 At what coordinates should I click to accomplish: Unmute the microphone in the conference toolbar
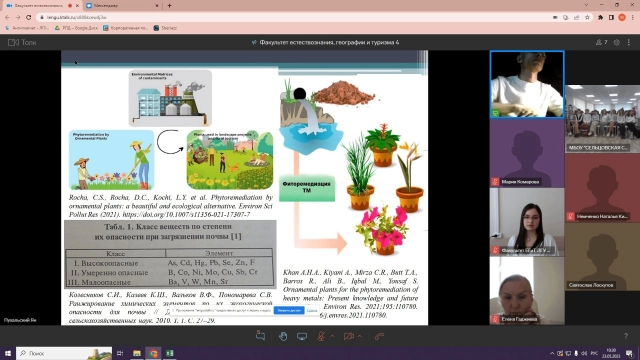tap(321, 336)
